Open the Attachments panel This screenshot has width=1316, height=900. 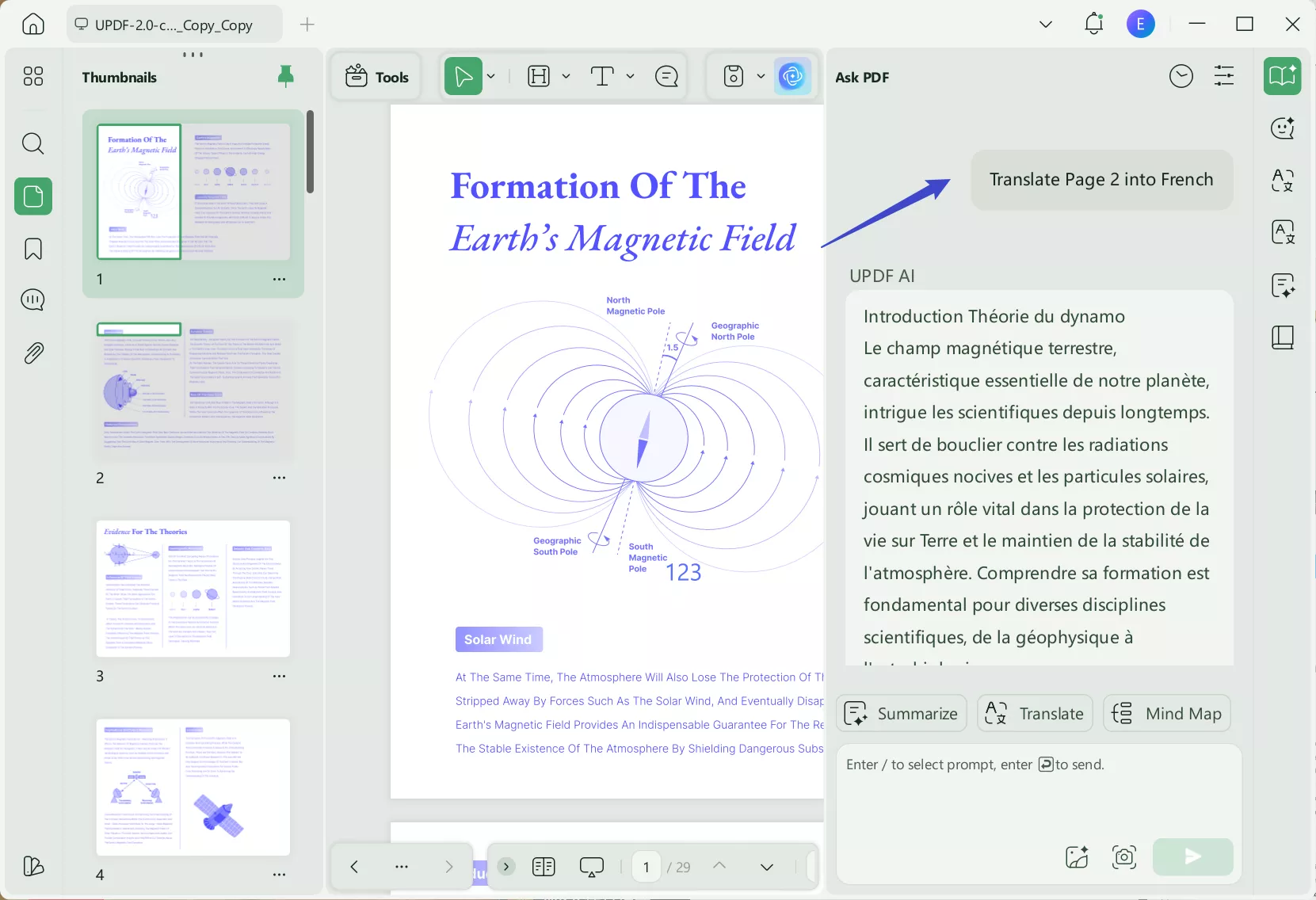coord(33,353)
